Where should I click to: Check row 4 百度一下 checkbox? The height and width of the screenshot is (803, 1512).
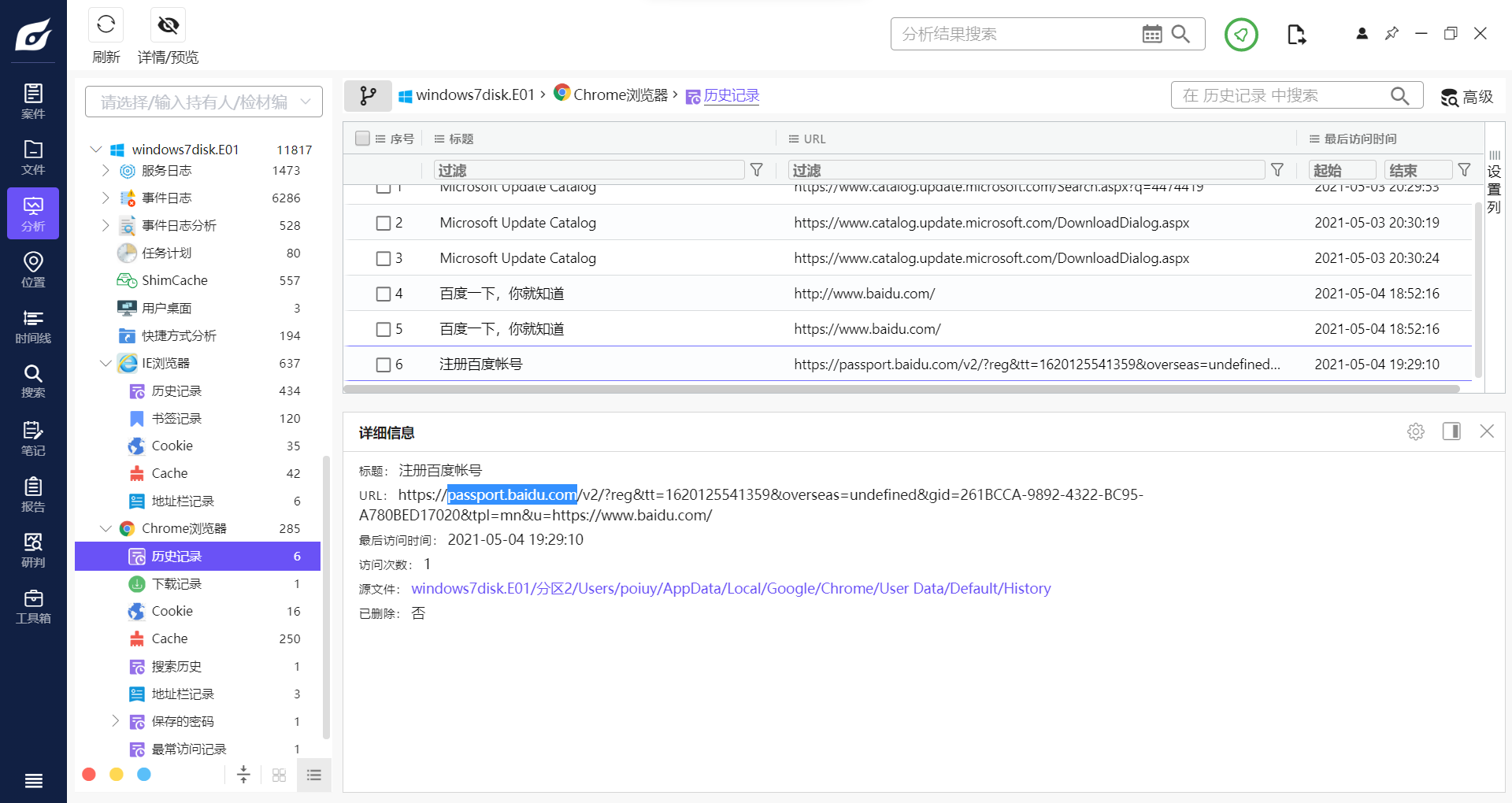pos(384,294)
